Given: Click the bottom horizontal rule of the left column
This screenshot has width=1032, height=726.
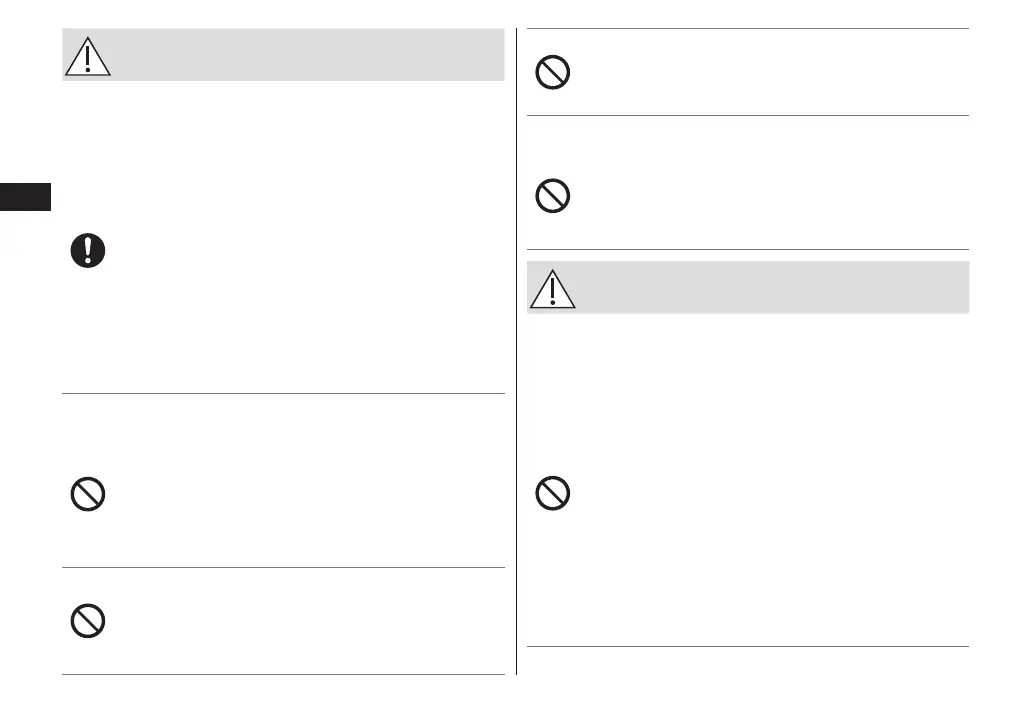Looking at the screenshot, I should pos(283,675).
